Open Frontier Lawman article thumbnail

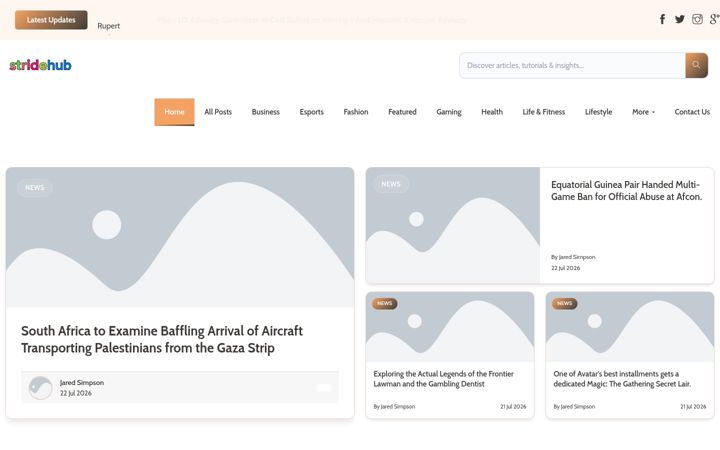pyautogui.click(x=450, y=327)
